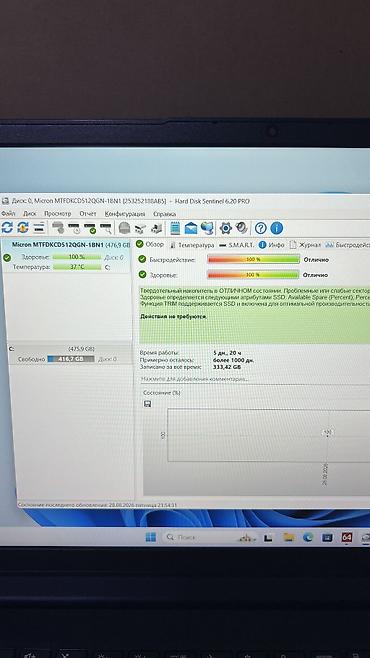Image resolution: width=370 pixels, height=658 pixels.
Task: Open the Файл menu
Action: point(8,213)
